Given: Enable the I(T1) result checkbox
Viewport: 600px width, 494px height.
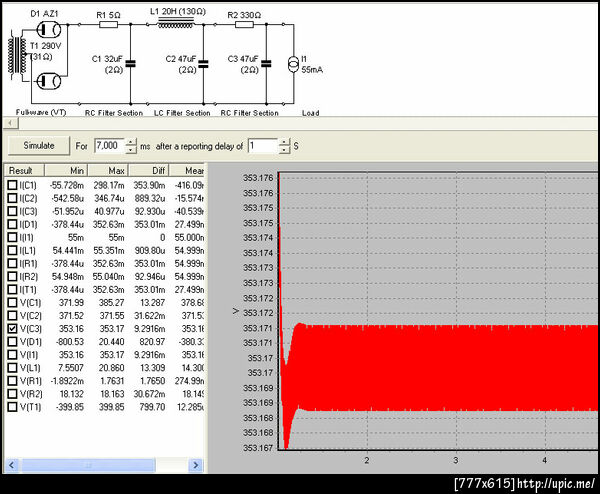Looking at the screenshot, I should coord(13,289).
